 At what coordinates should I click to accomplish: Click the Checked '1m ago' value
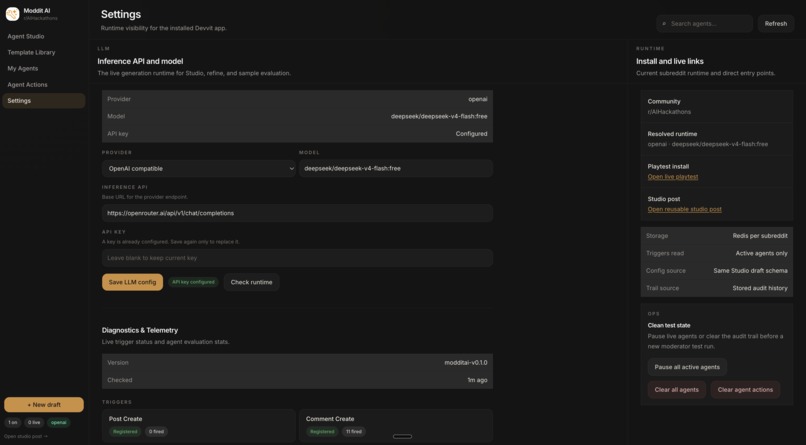coord(478,380)
